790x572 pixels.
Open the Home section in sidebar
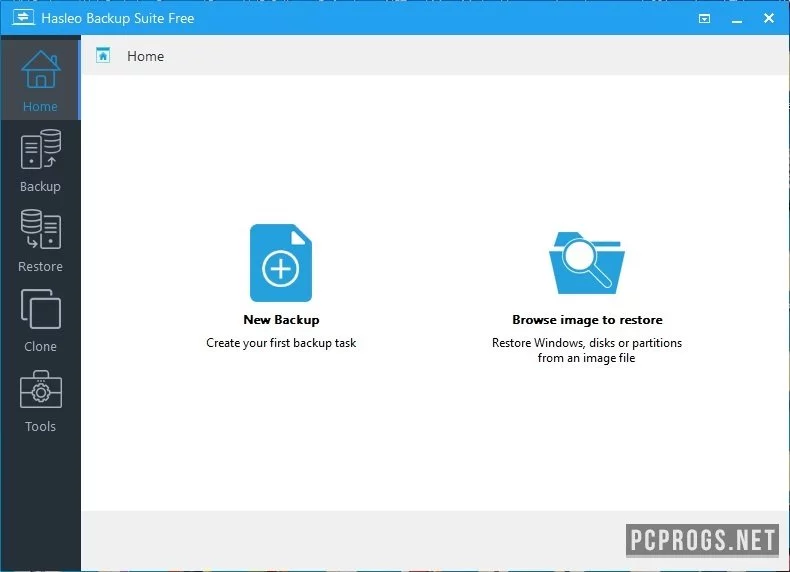click(x=40, y=81)
